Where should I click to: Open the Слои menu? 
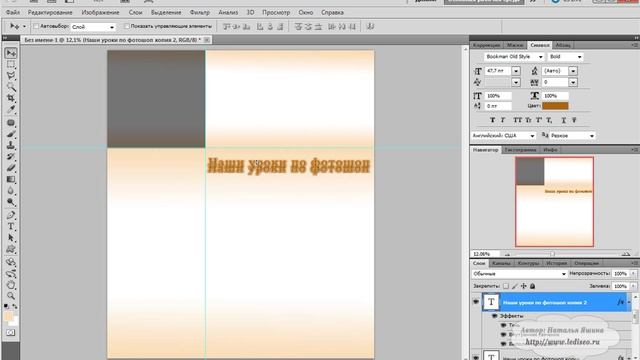click(136, 13)
